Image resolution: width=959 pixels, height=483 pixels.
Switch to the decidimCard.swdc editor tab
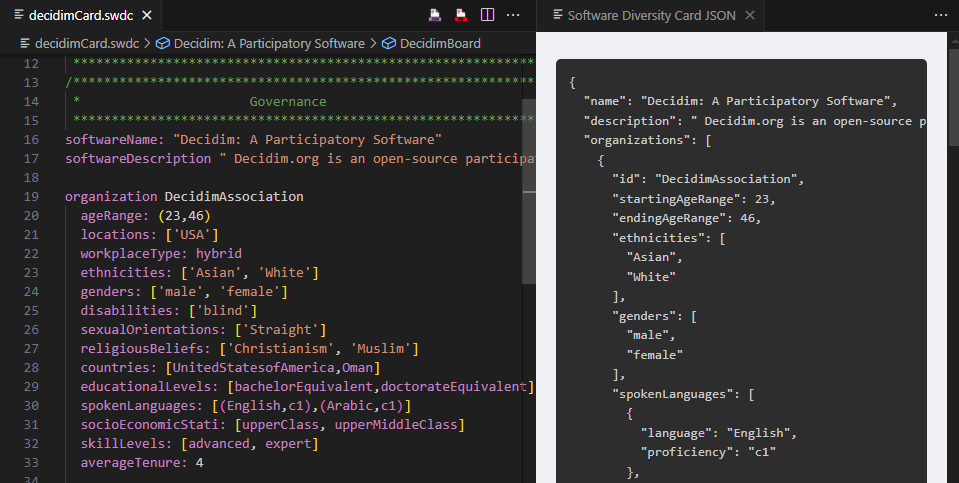coord(83,16)
